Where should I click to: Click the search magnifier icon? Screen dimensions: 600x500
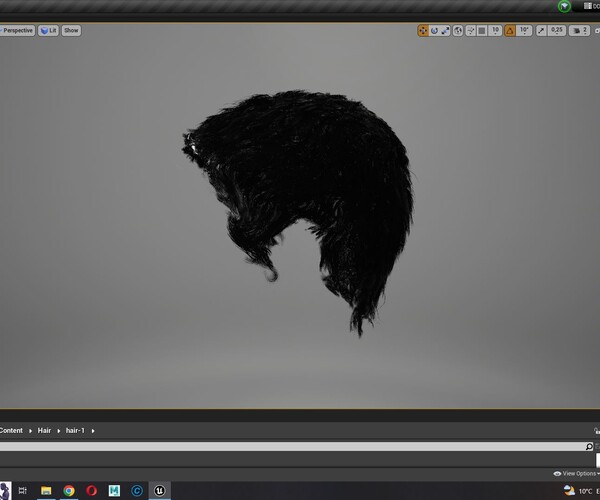(589, 446)
